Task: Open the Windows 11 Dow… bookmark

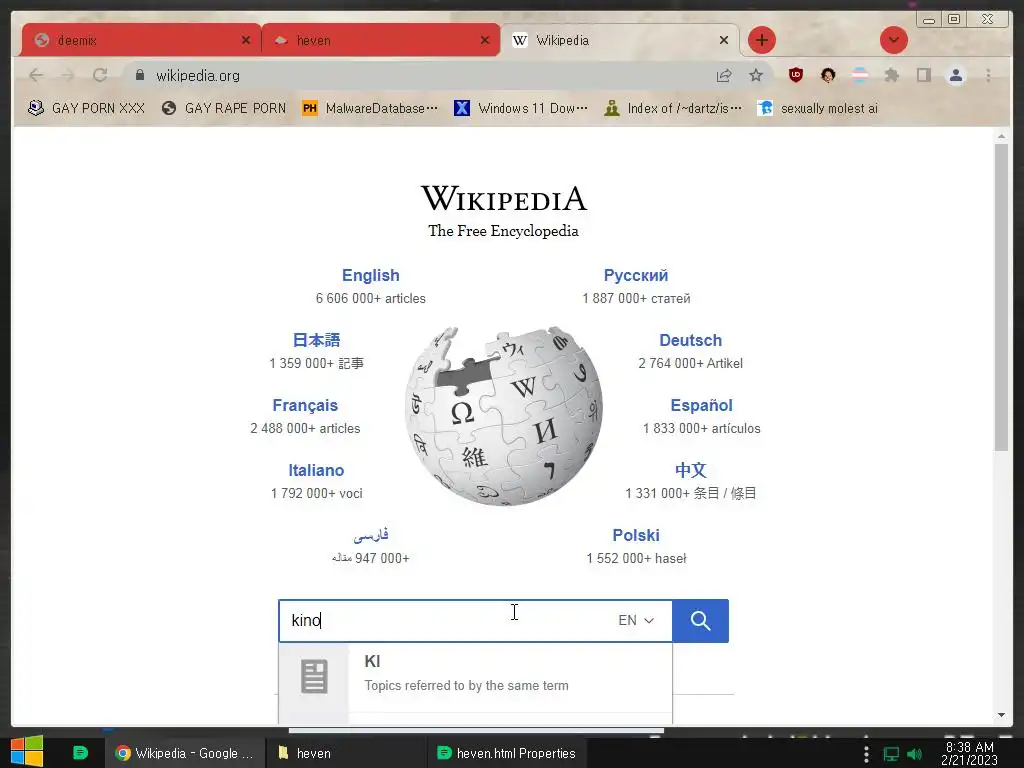Action: (520, 108)
